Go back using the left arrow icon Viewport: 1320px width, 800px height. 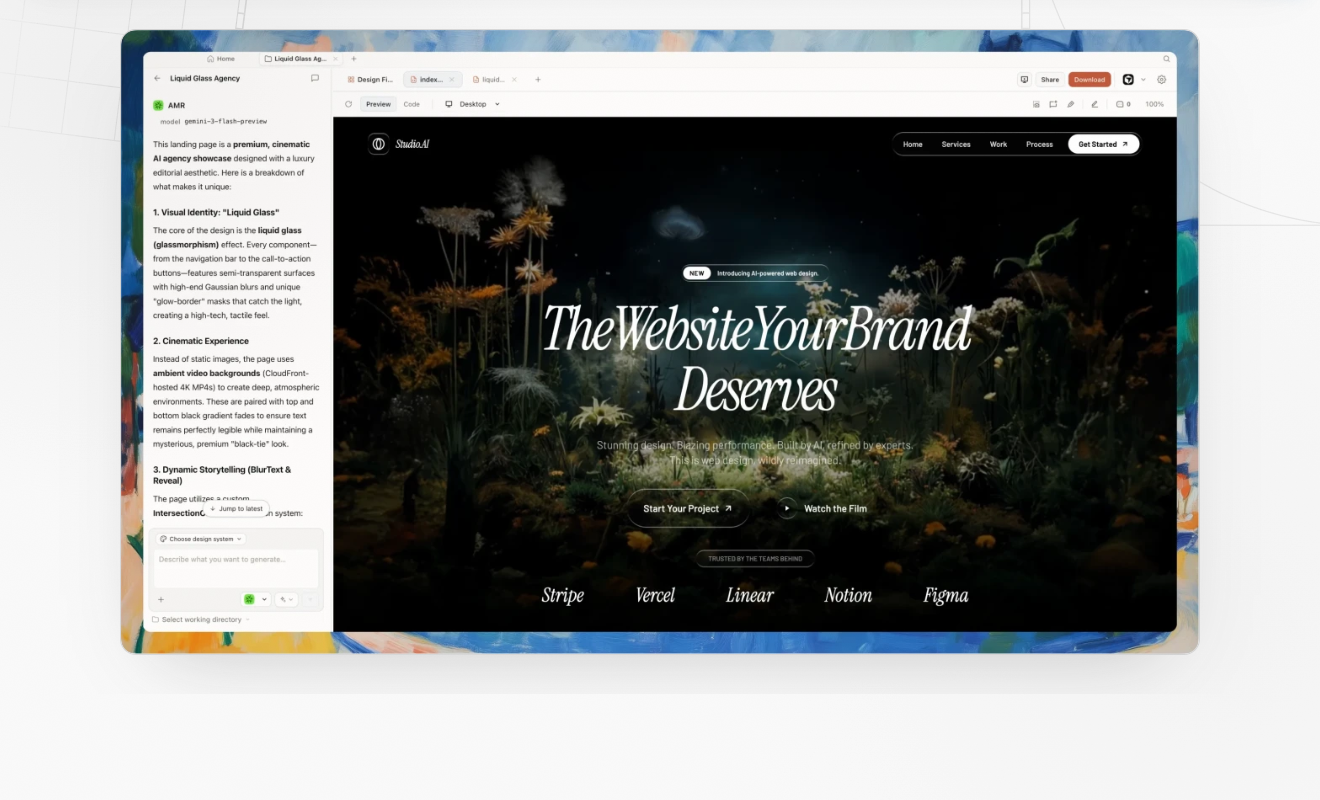pyautogui.click(x=157, y=78)
